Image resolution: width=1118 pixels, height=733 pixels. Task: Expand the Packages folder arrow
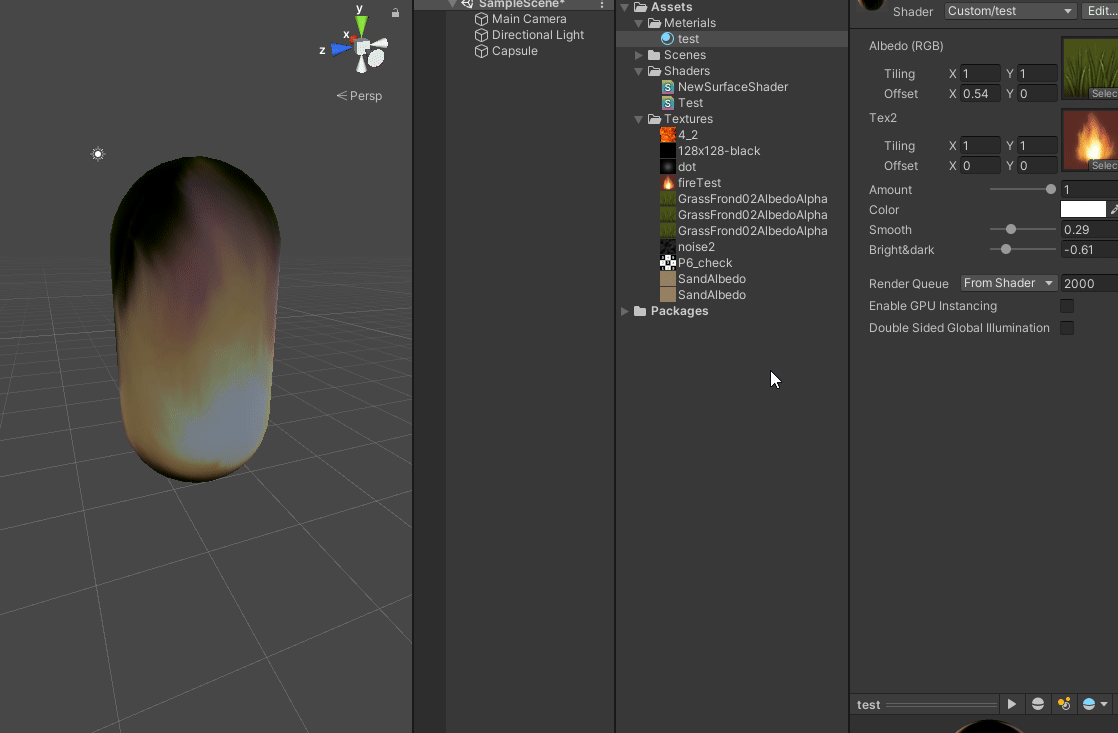coord(625,311)
